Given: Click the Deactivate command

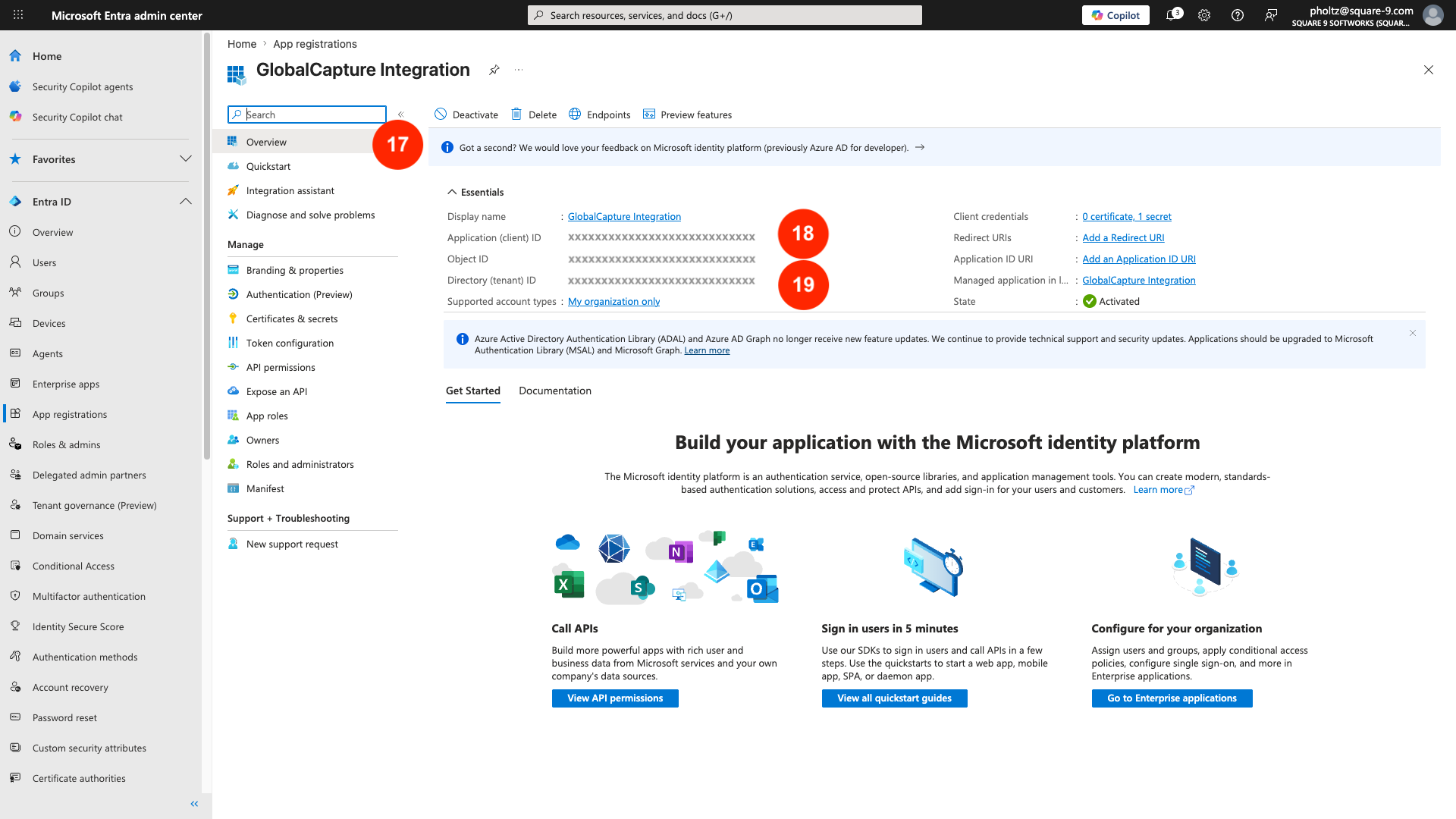Looking at the screenshot, I should click(x=466, y=115).
